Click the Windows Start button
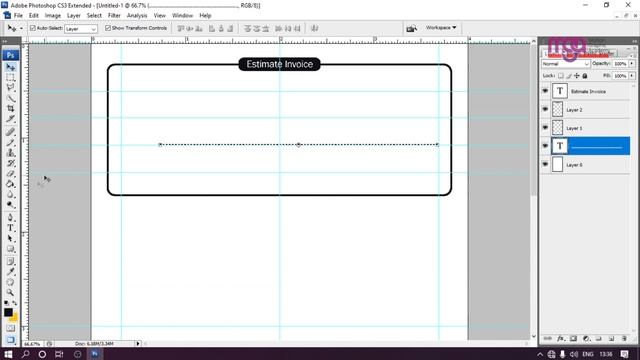This screenshot has width=640, height=360. coord(8,354)
